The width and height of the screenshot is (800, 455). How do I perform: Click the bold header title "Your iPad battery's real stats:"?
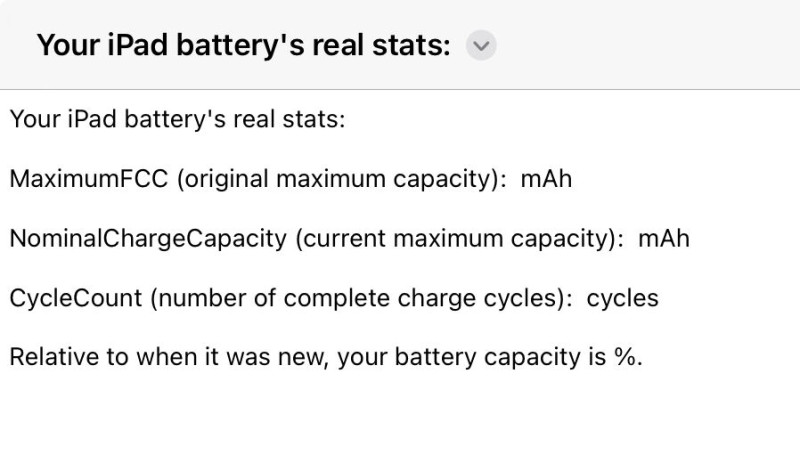tap(244, 45)
